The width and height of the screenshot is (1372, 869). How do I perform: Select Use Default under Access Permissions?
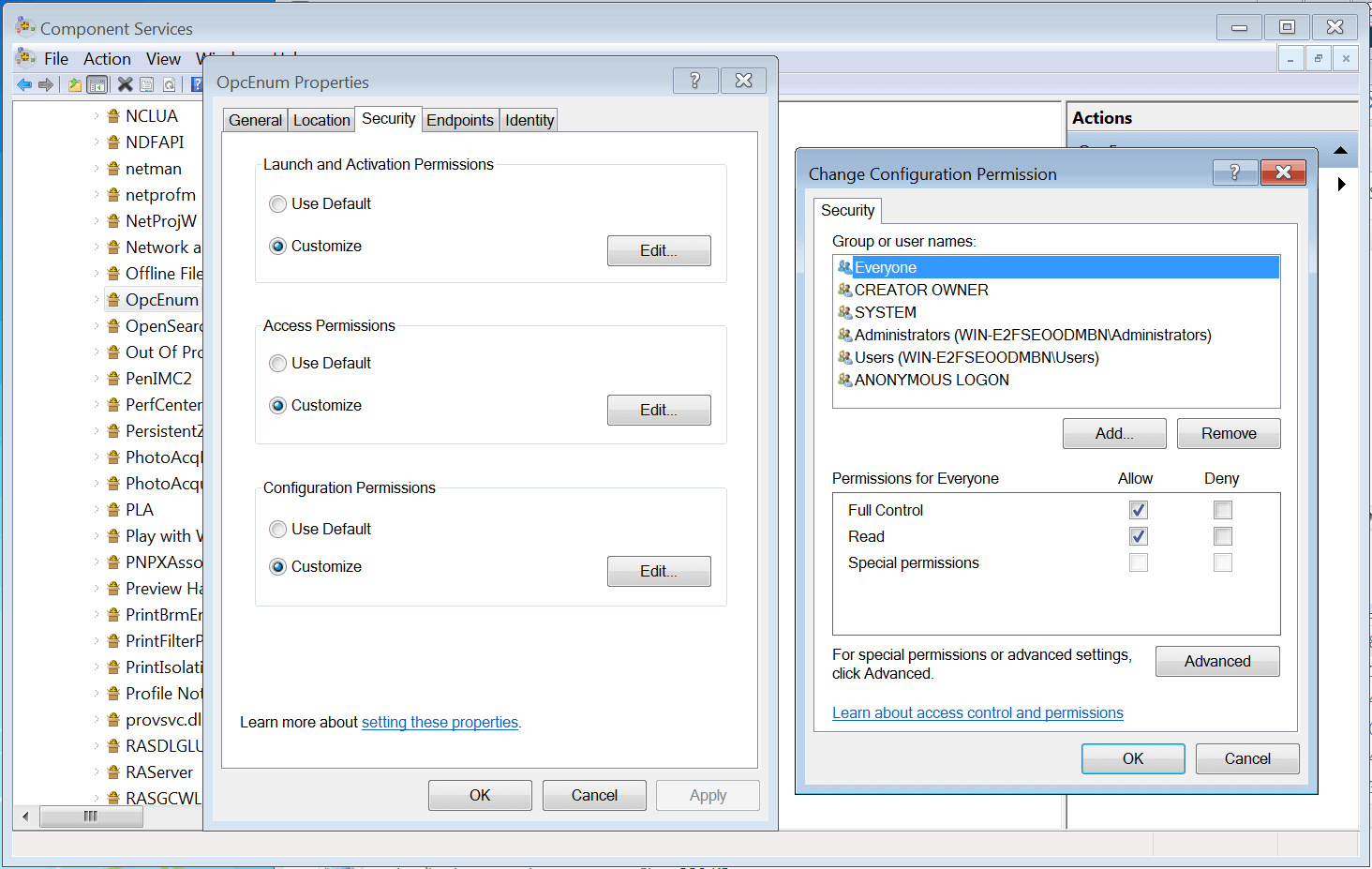coord(277,363)
